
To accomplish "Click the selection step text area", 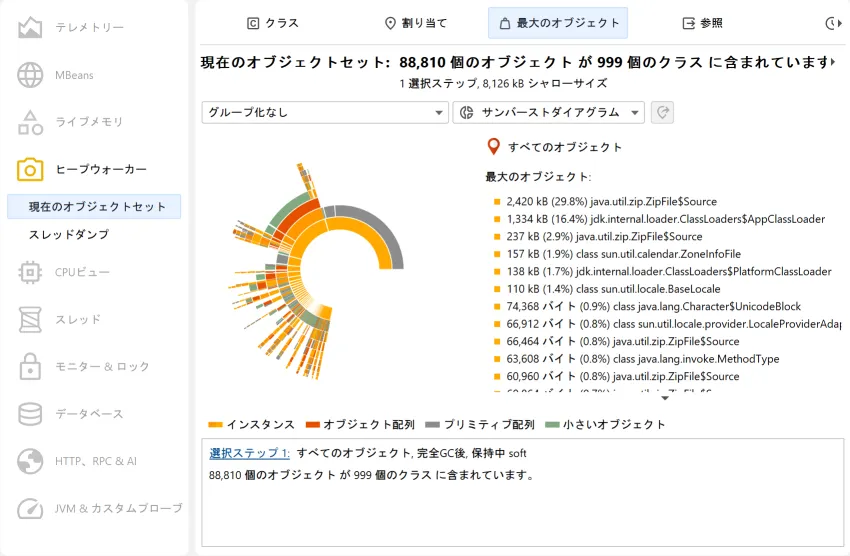I will pos(523,493).
